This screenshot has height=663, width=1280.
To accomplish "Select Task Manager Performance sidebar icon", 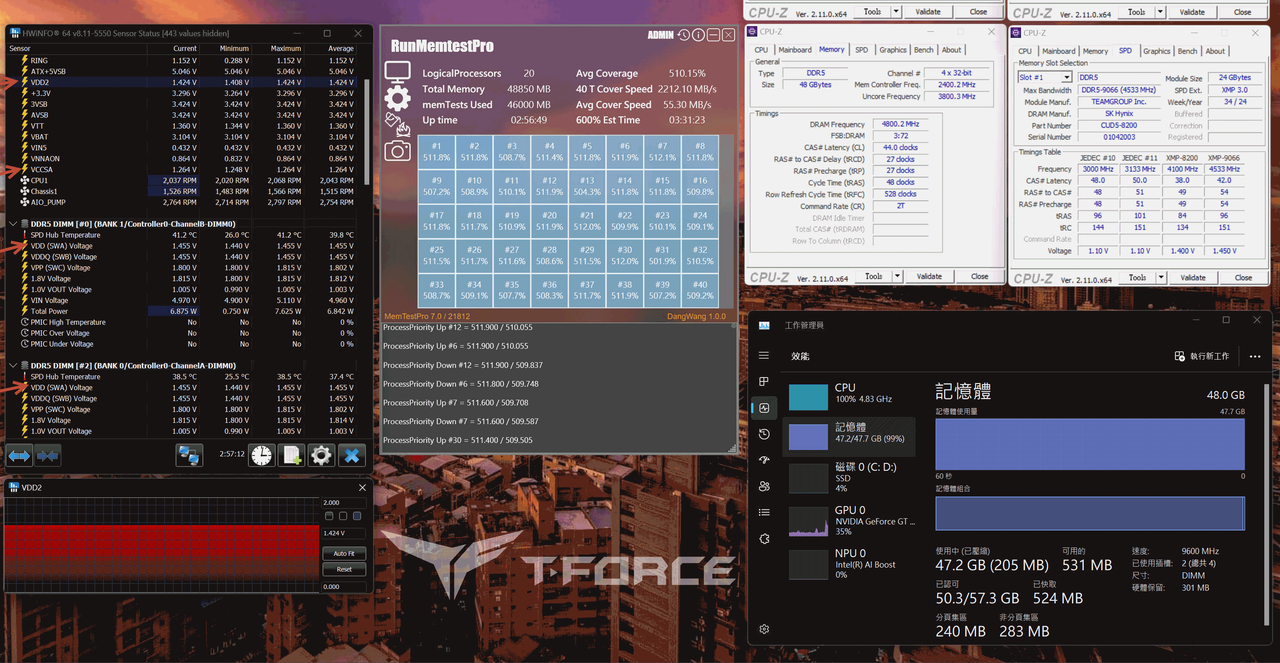I will point(764,408).
